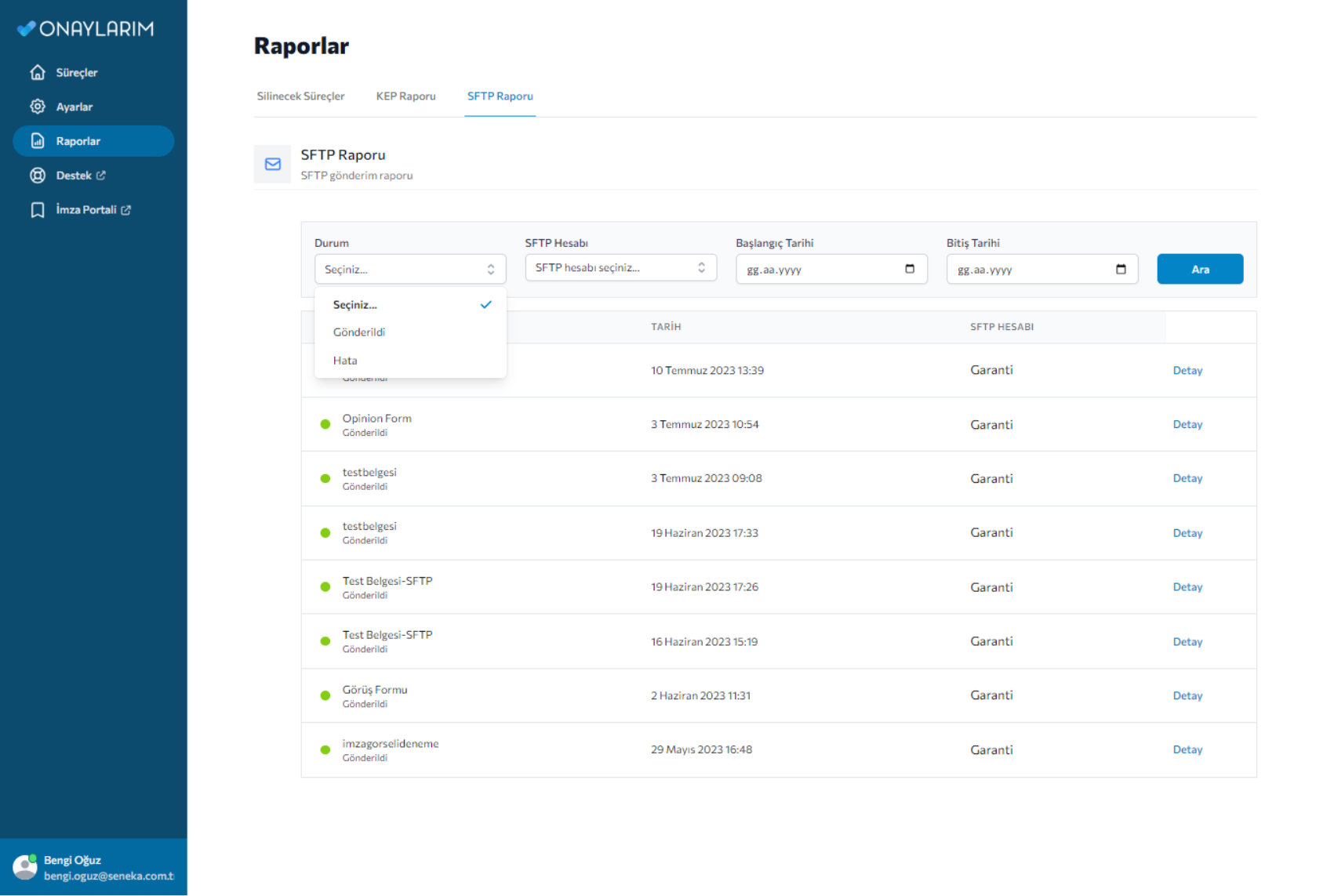Choose Gönderildi from the Durum dropdown
Screen dimensions: 1323x896
359,332
